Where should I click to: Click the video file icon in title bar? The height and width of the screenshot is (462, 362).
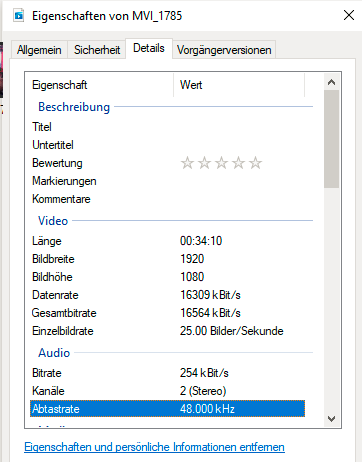point(19,16)
